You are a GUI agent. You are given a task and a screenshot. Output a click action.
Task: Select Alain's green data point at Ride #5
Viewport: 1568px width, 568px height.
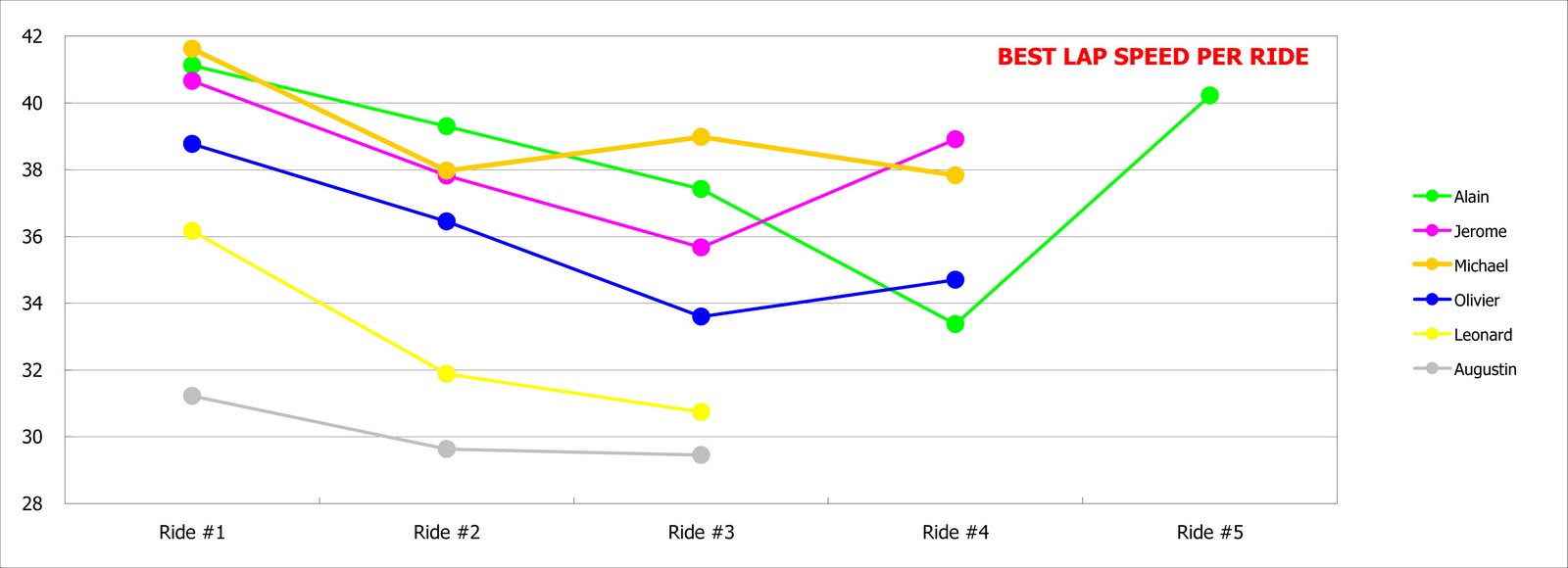[1209, 95]
